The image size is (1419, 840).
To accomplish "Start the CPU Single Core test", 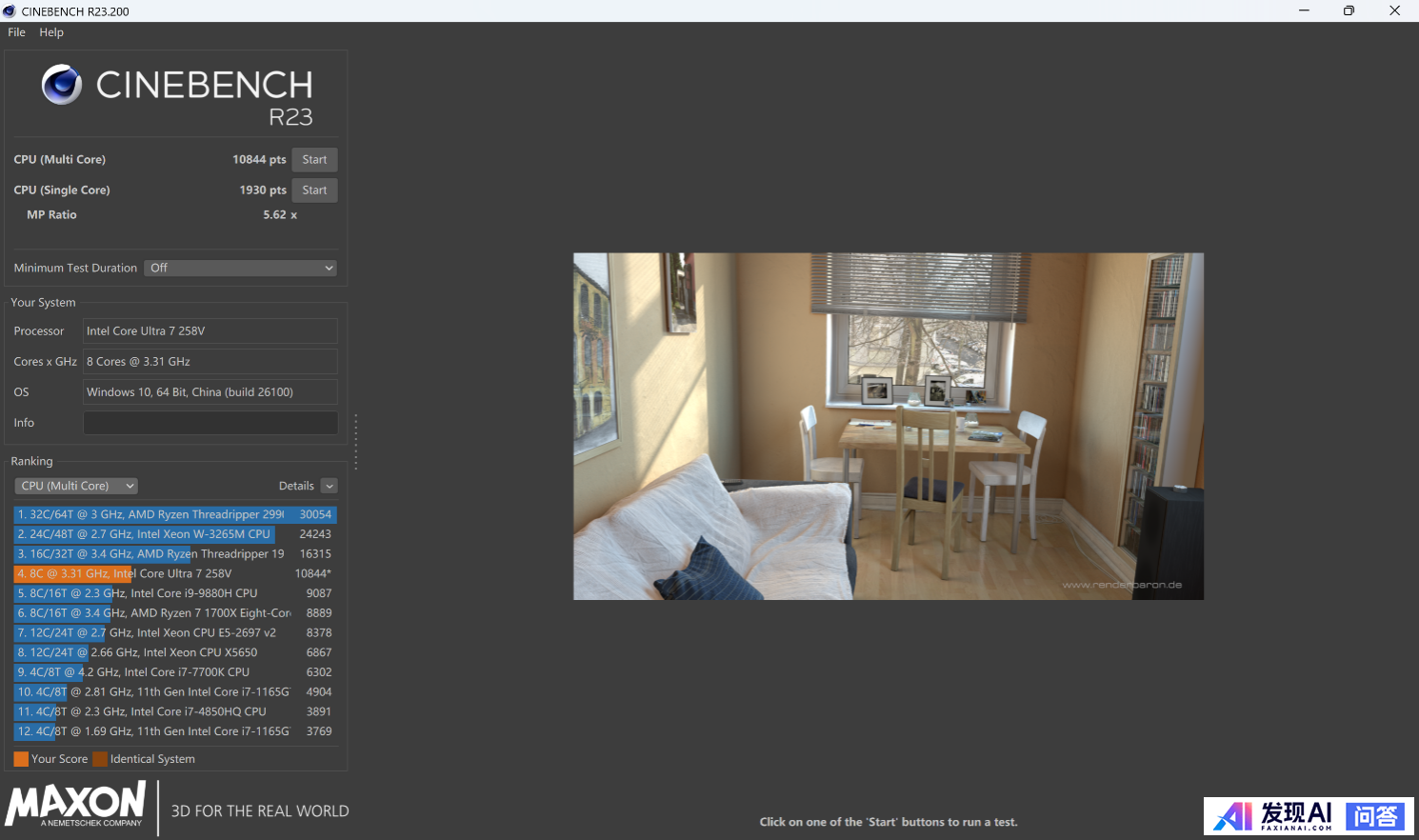I will point(314,190).
